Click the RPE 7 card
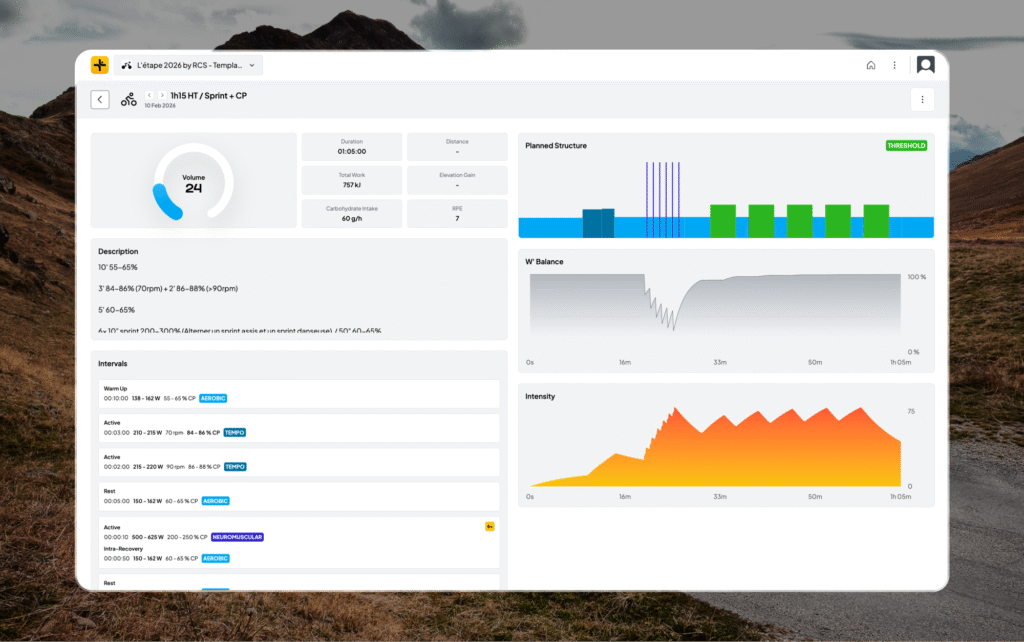Screen dimensions: 1024x642 click(457, 212)
